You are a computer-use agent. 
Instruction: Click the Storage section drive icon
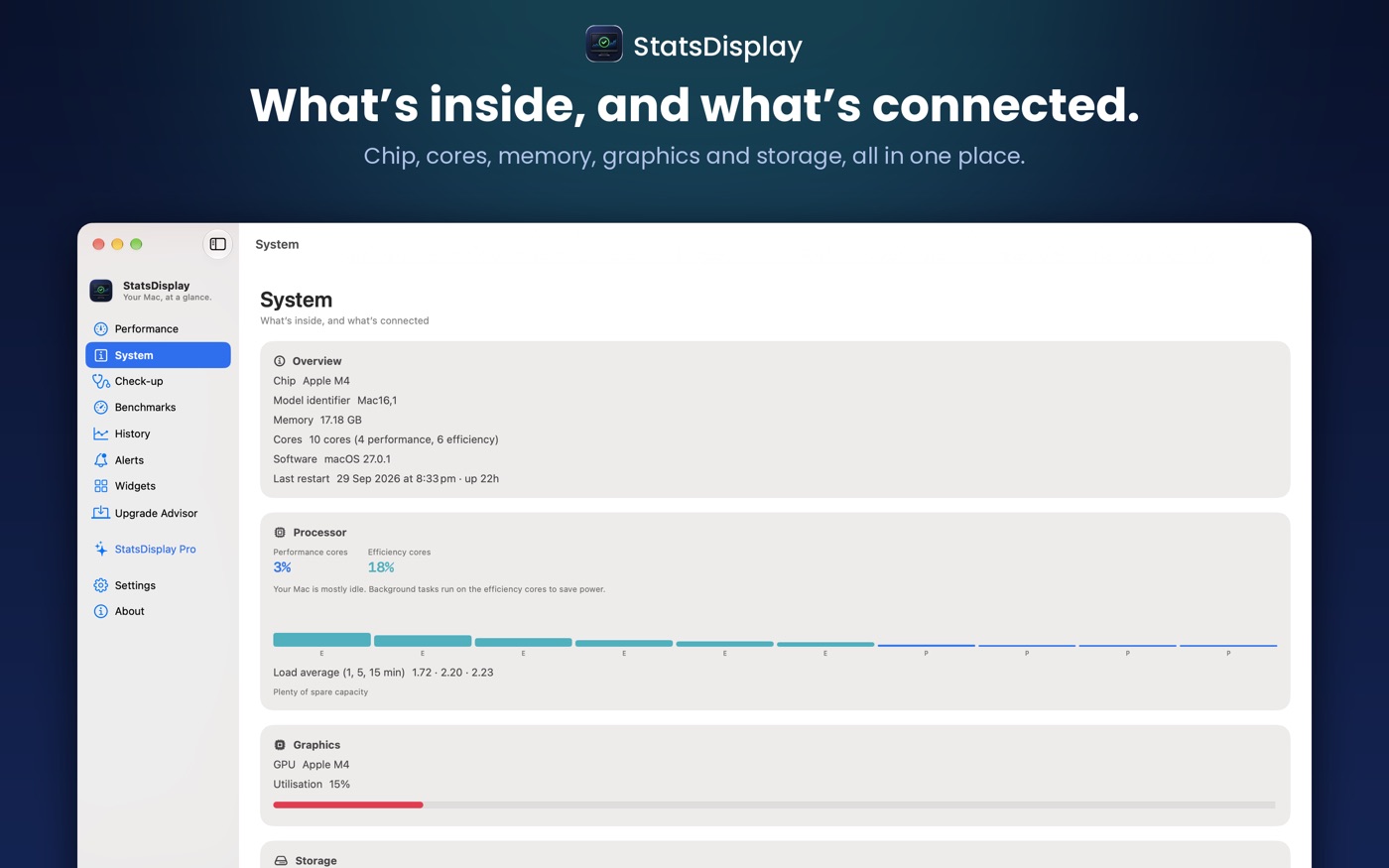coord(281,861)
